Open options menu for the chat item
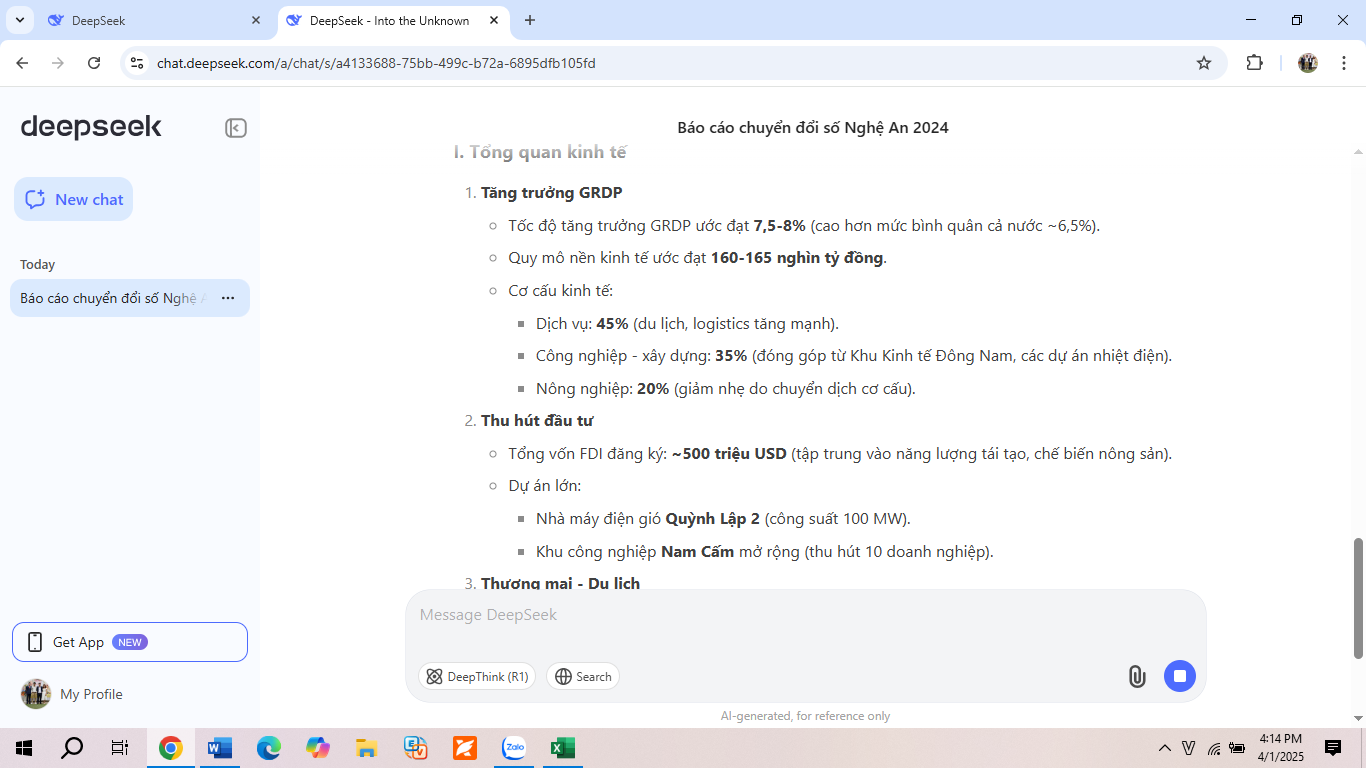The height and width of the screenshot is (768, 1366). (228, 298)
